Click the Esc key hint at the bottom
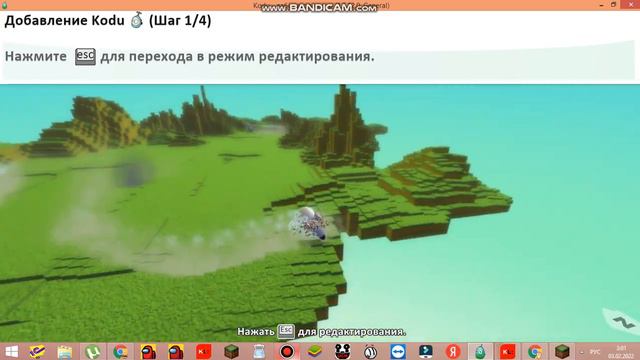 pos(286,331)
